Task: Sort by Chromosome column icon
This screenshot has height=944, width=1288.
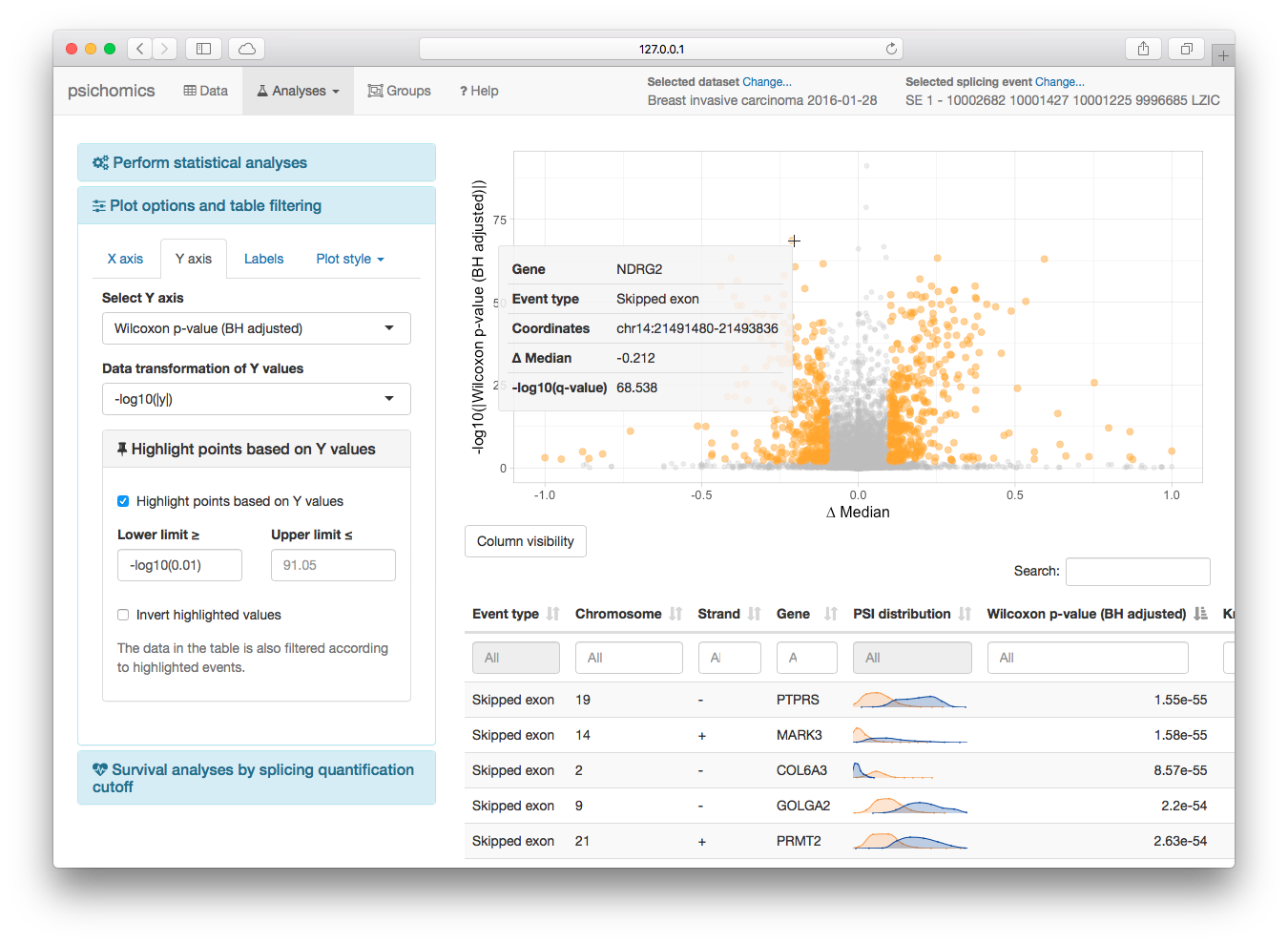Action: tap(675, 614)
